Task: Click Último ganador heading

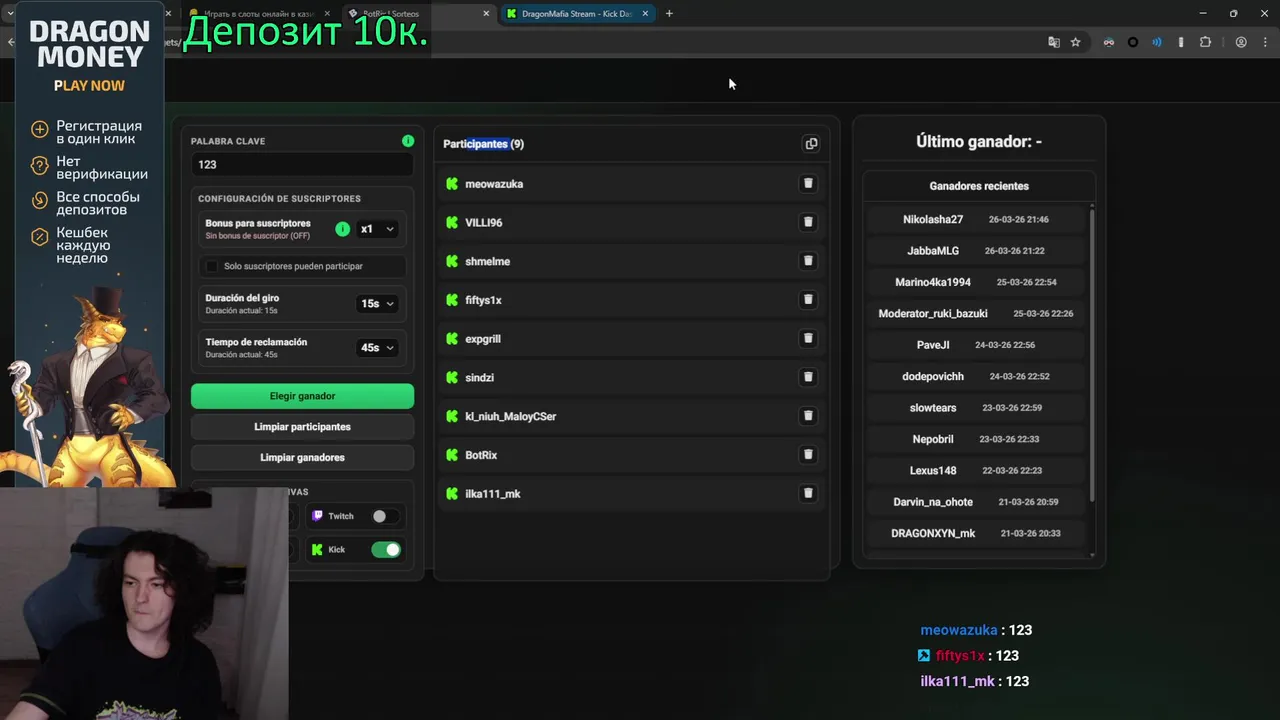Action: [979, 142]
